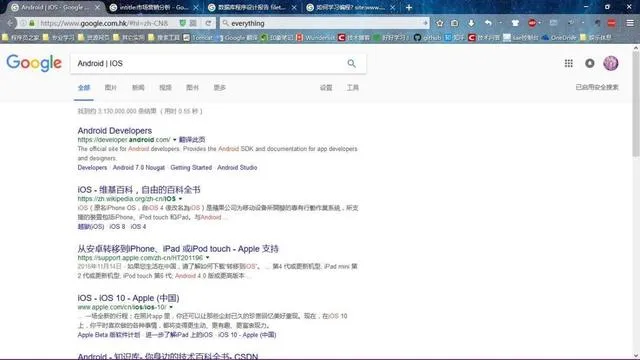This screenshot has height=360, width=640.
Task: Focus the toolbar search box 'everything'
Action: coord(324,23)
